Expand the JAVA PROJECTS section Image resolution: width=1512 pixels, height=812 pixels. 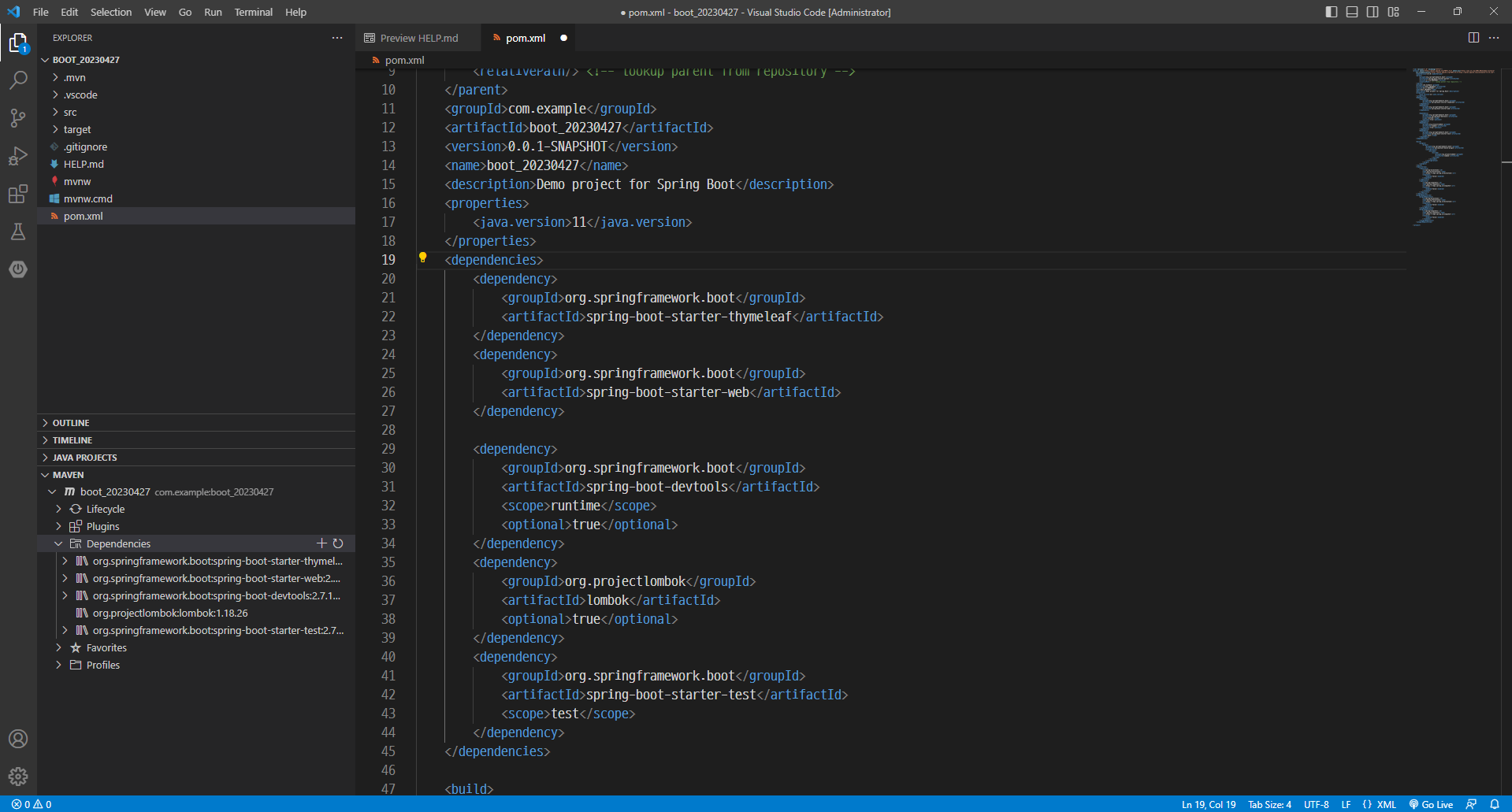tap(195, 458)
